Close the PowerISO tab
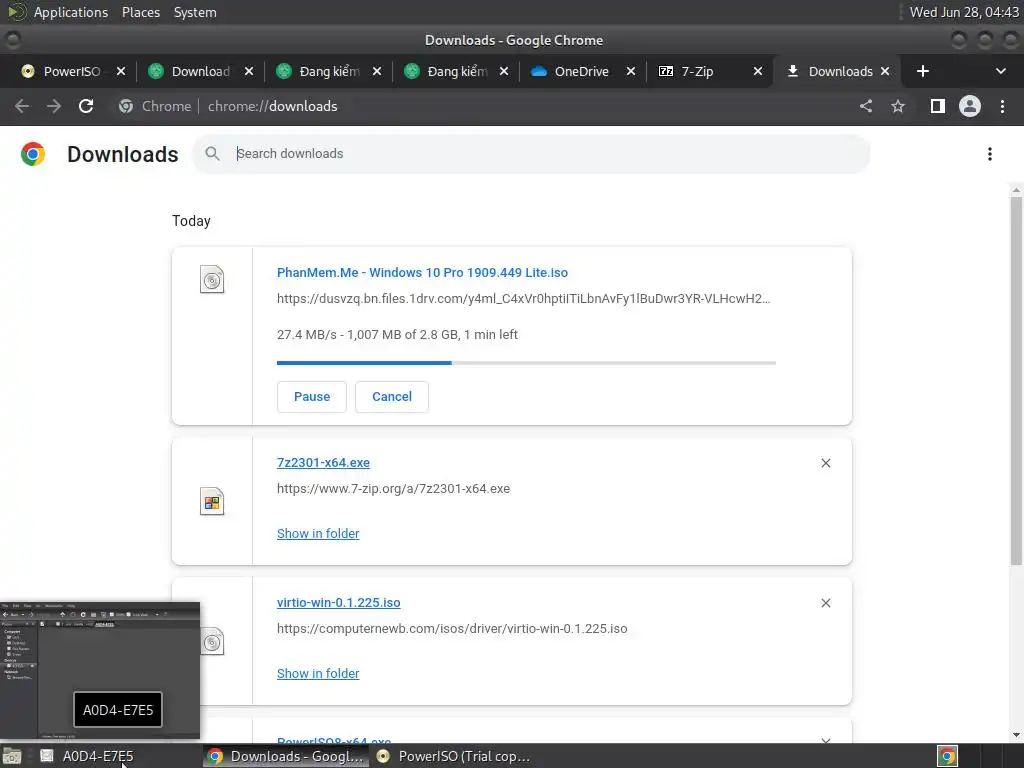The height and width of the screenshot is (768, 1024). [x=121, y=71]
